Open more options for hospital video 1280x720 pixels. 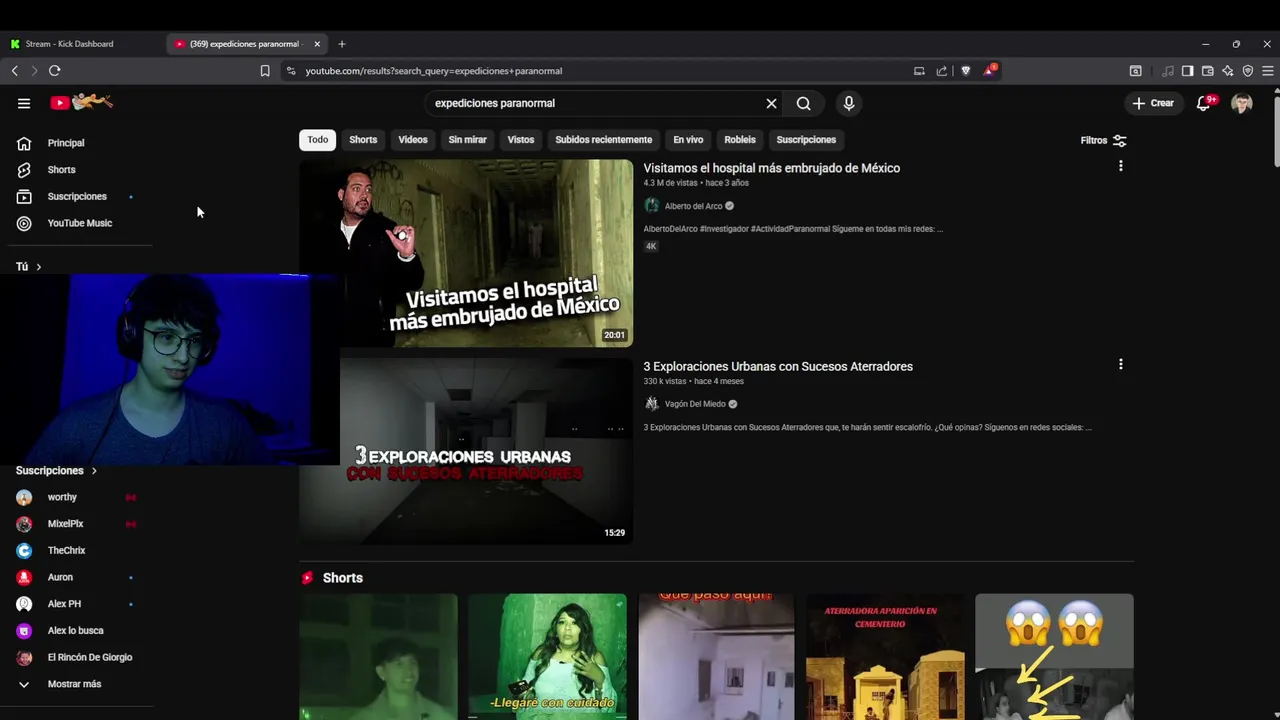pyautogui.click(x=1121, y=166)
